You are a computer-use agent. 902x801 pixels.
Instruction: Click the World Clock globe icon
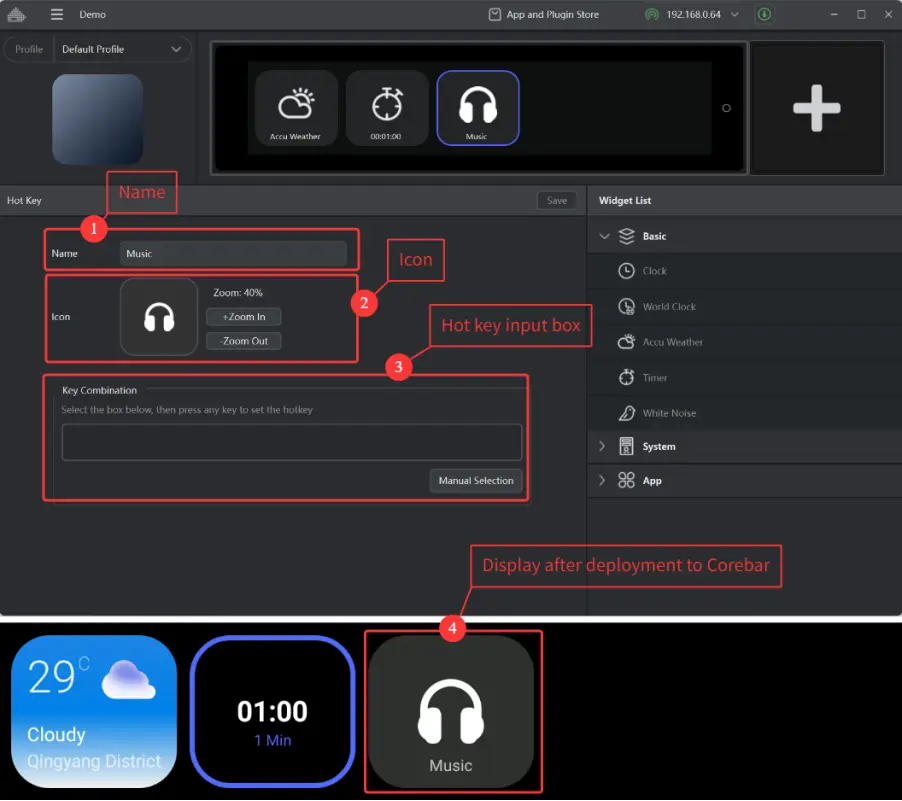(x=626, y=307)
